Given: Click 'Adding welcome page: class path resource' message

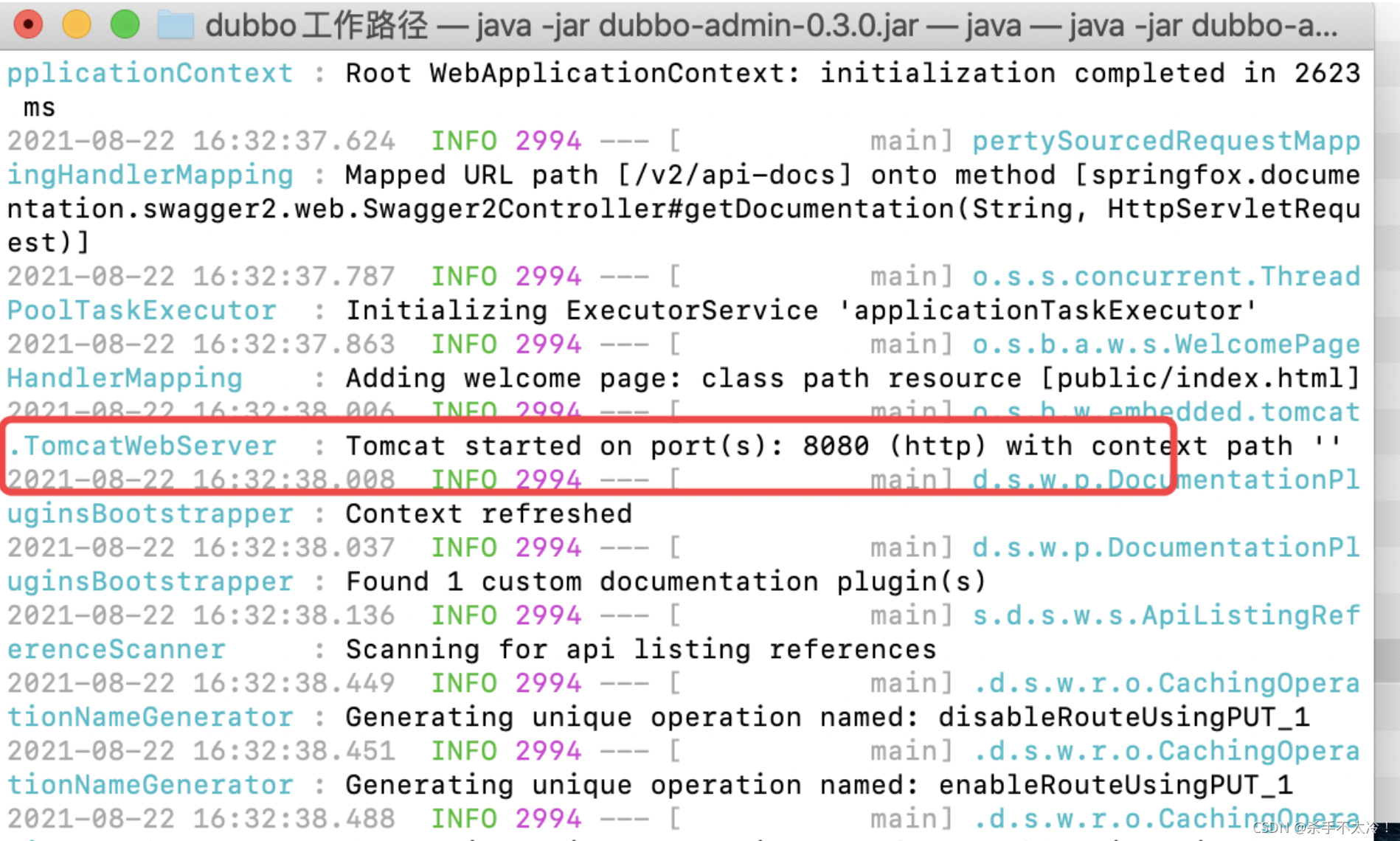Looking at the screenshot, I should click(x=685, y=378).
